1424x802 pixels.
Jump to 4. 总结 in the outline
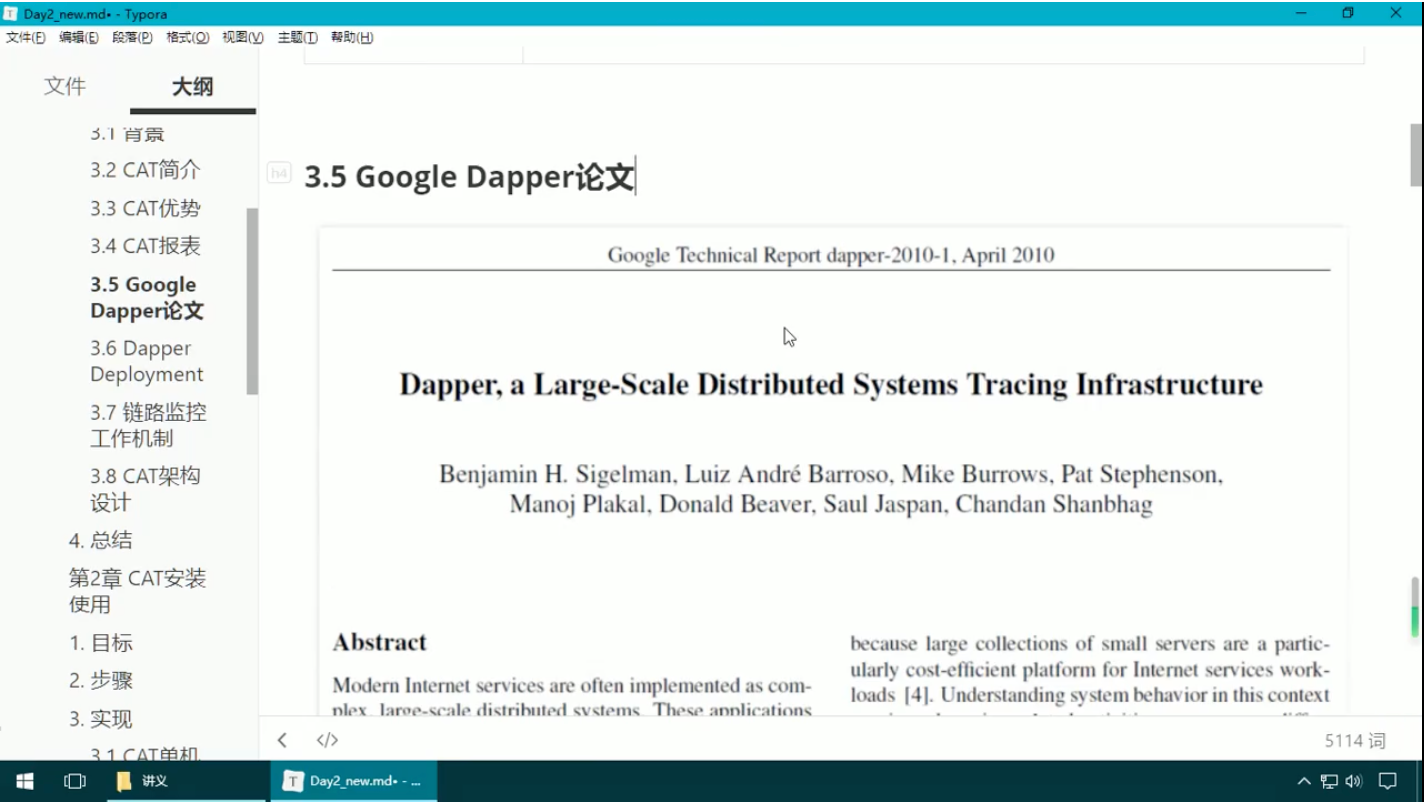pos(100,540)
